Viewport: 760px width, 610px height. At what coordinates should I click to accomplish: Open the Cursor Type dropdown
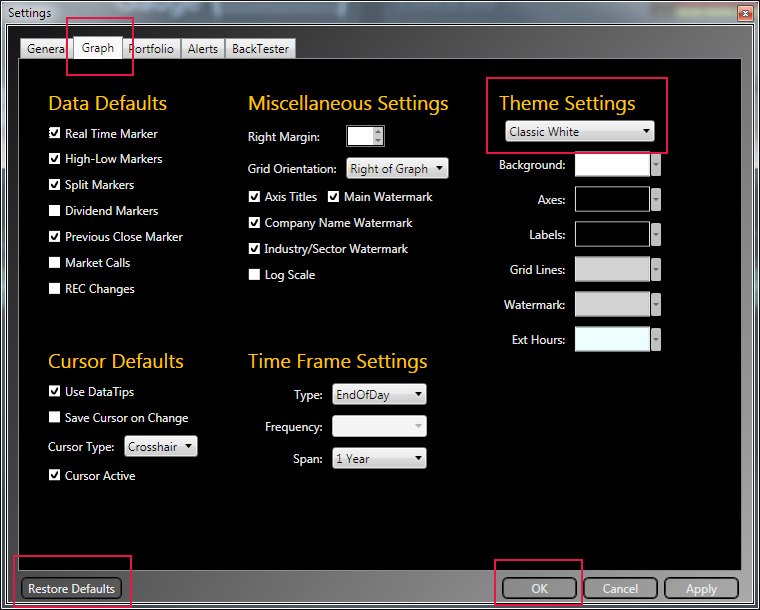tap(161, 447)
